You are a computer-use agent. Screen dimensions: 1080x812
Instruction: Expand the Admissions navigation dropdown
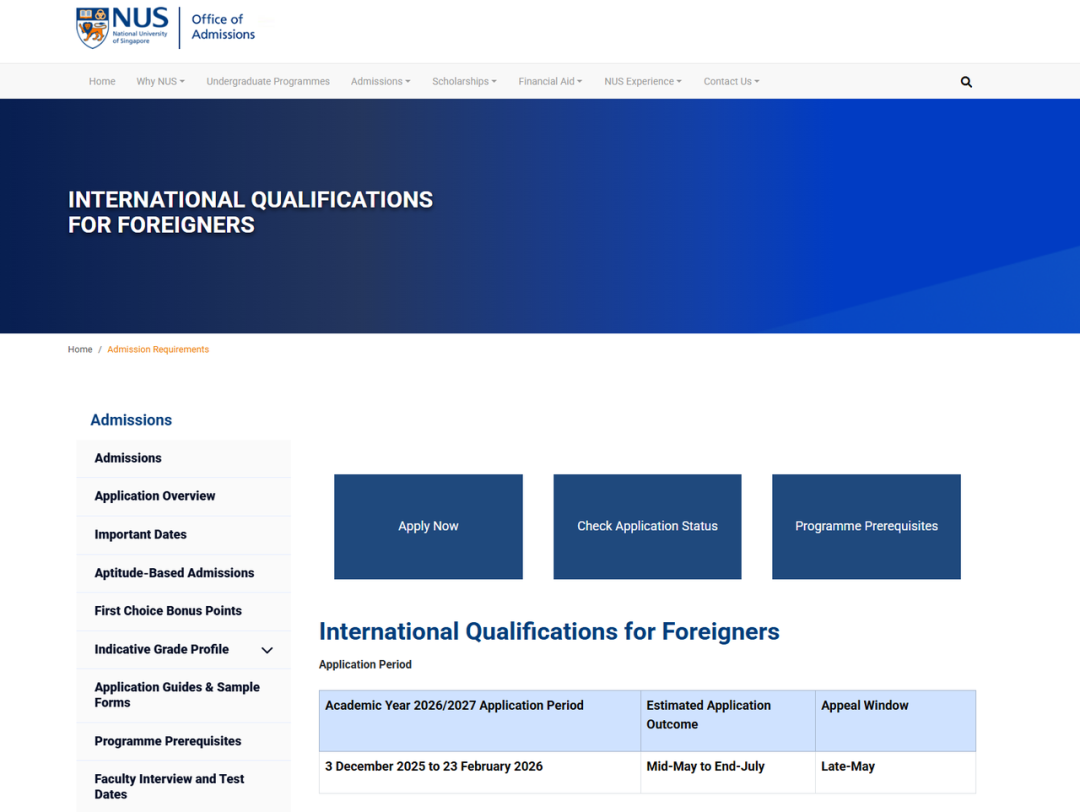click(380, 82)
